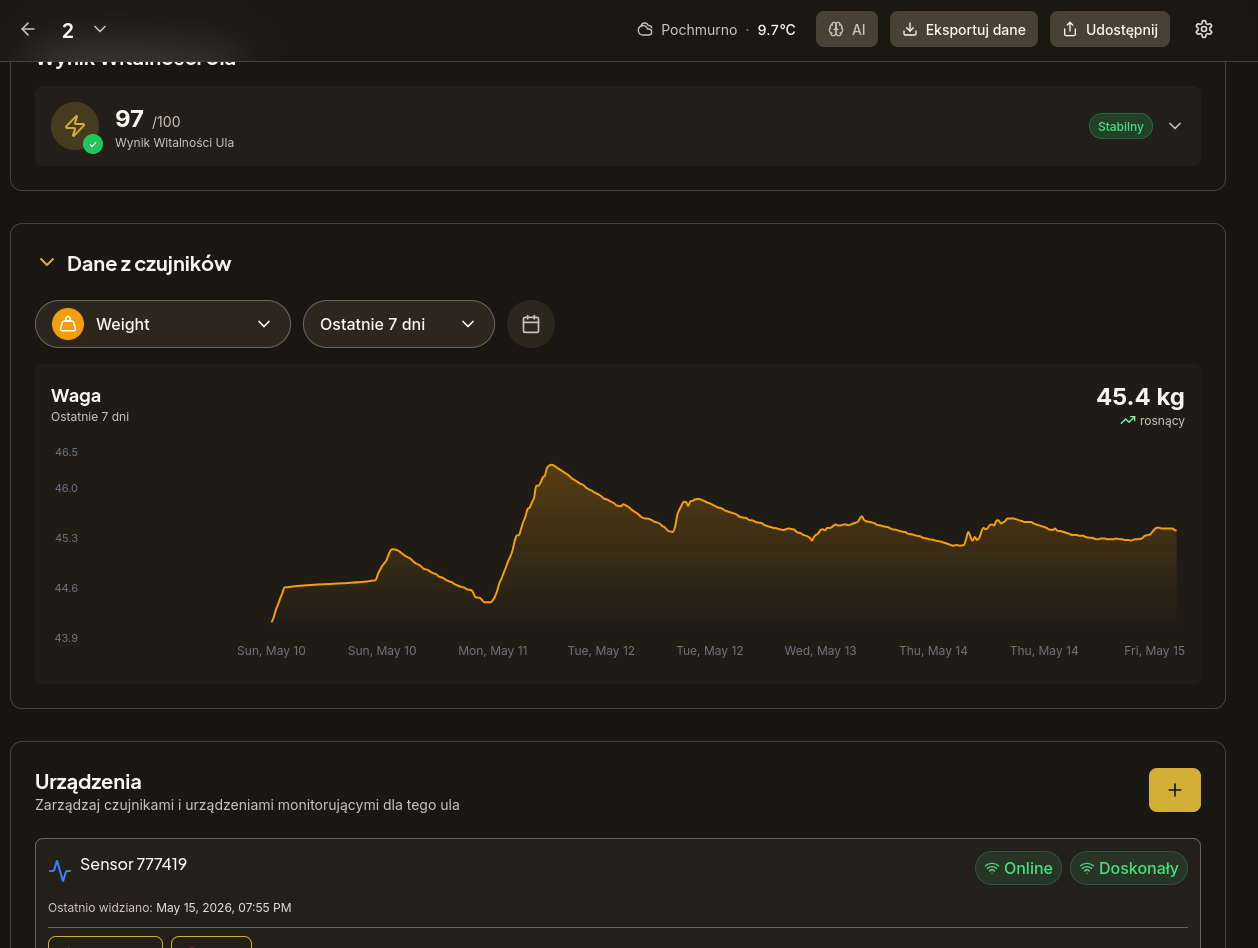Open the Weight metric dropdown

163,324
